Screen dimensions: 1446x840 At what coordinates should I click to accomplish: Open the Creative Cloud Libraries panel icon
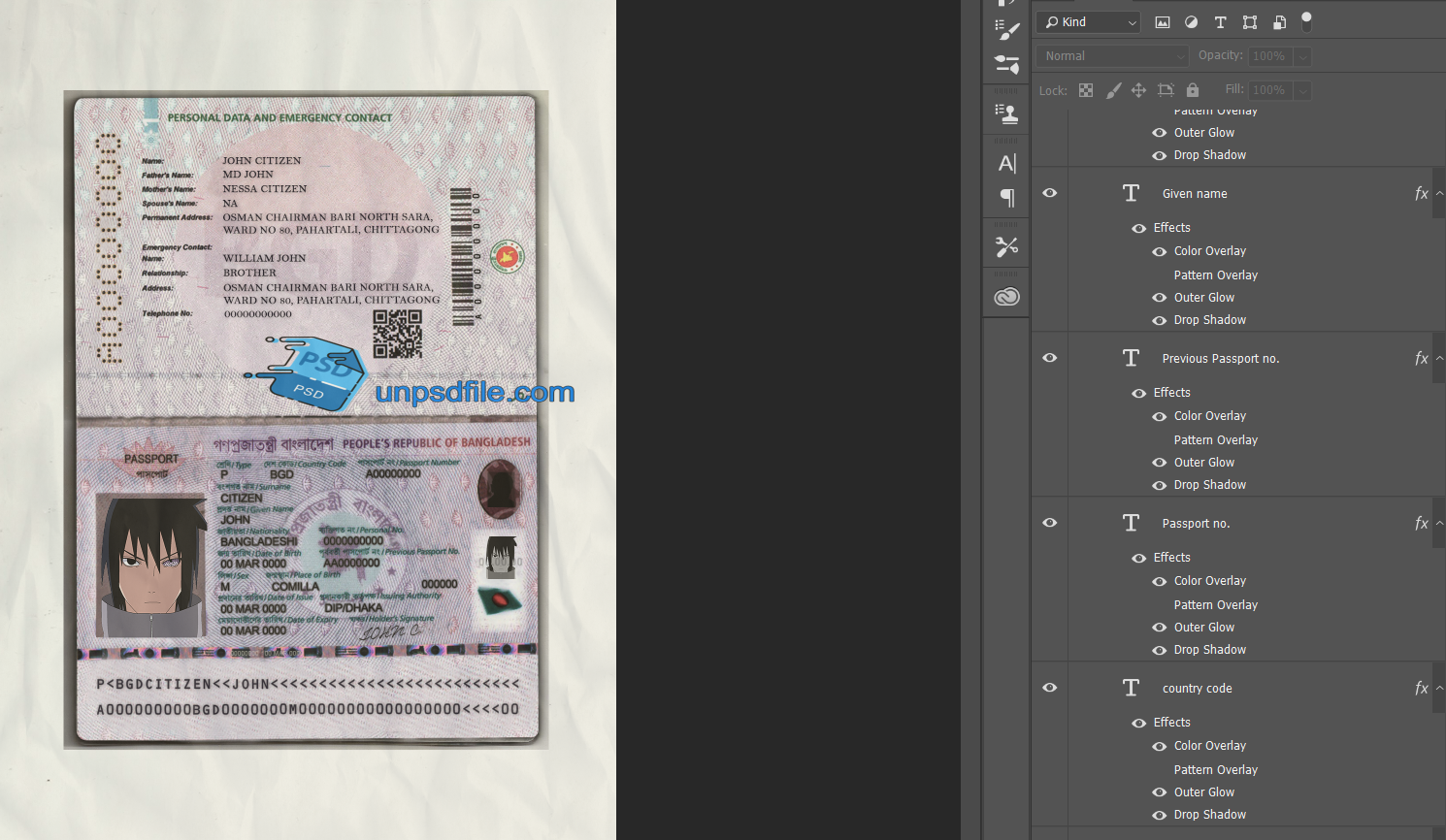tap(1007, 297)
